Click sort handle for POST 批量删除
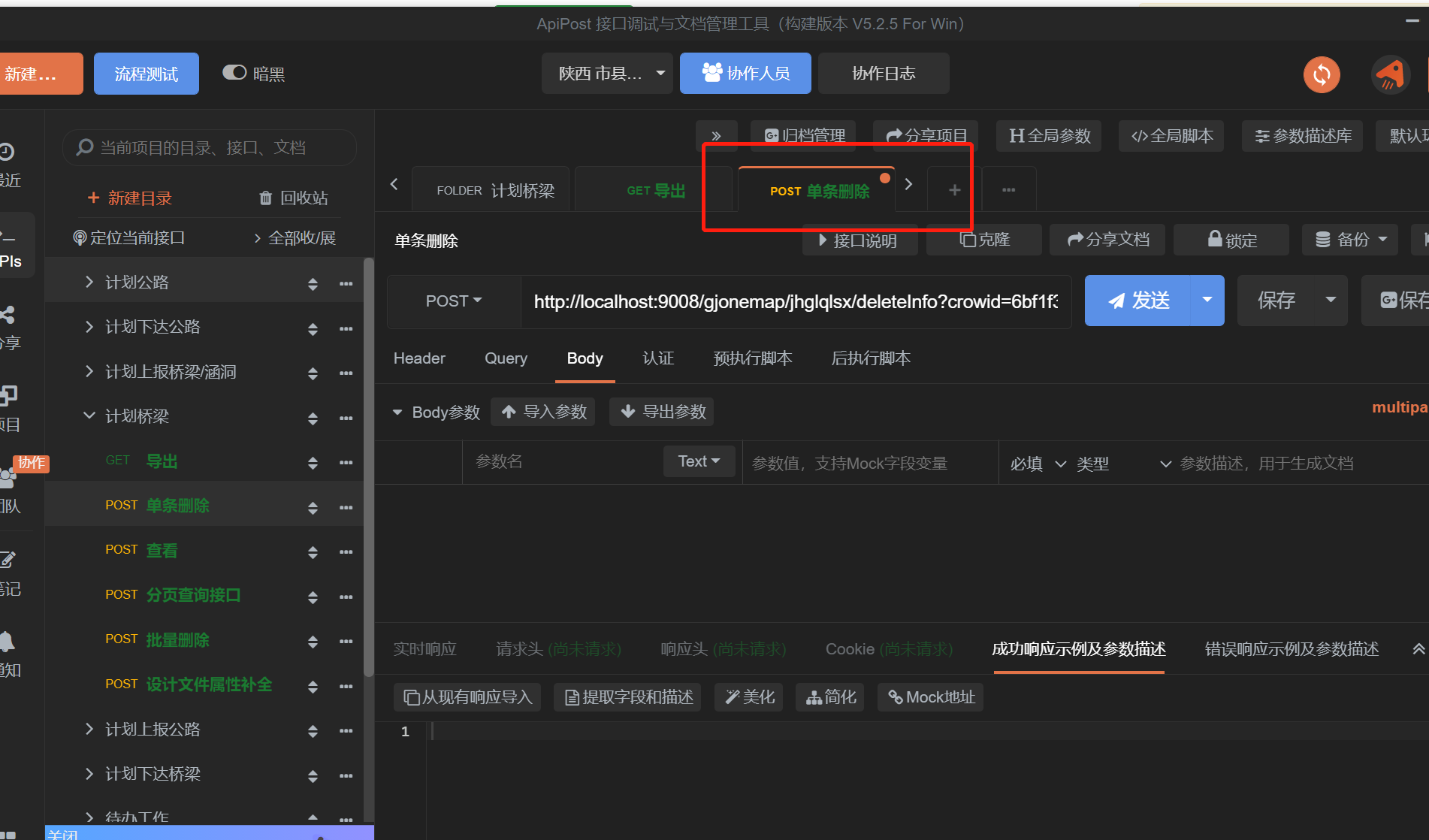The height and width of the screenshot is (840, 1429). (x=313, y=641)
